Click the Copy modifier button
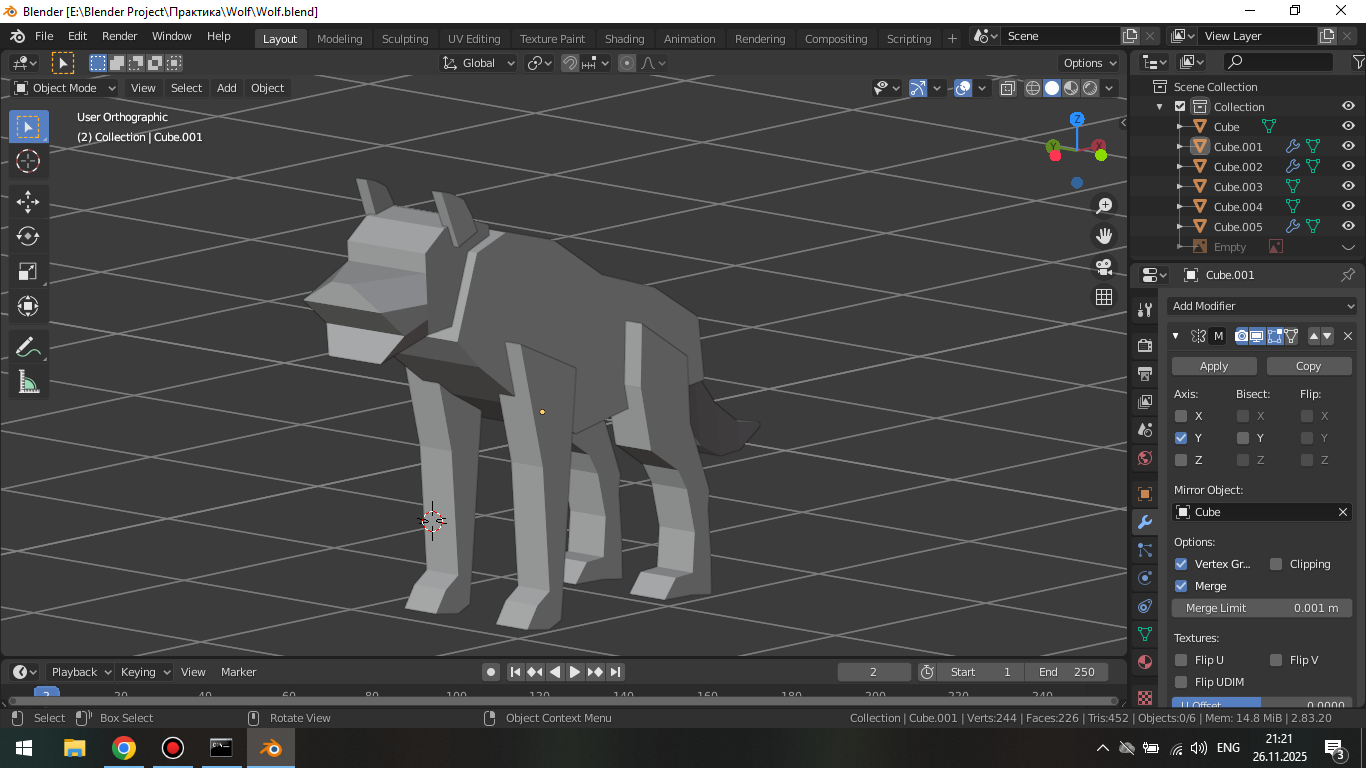The image size is (1366, 768). tap(1308, 366)
